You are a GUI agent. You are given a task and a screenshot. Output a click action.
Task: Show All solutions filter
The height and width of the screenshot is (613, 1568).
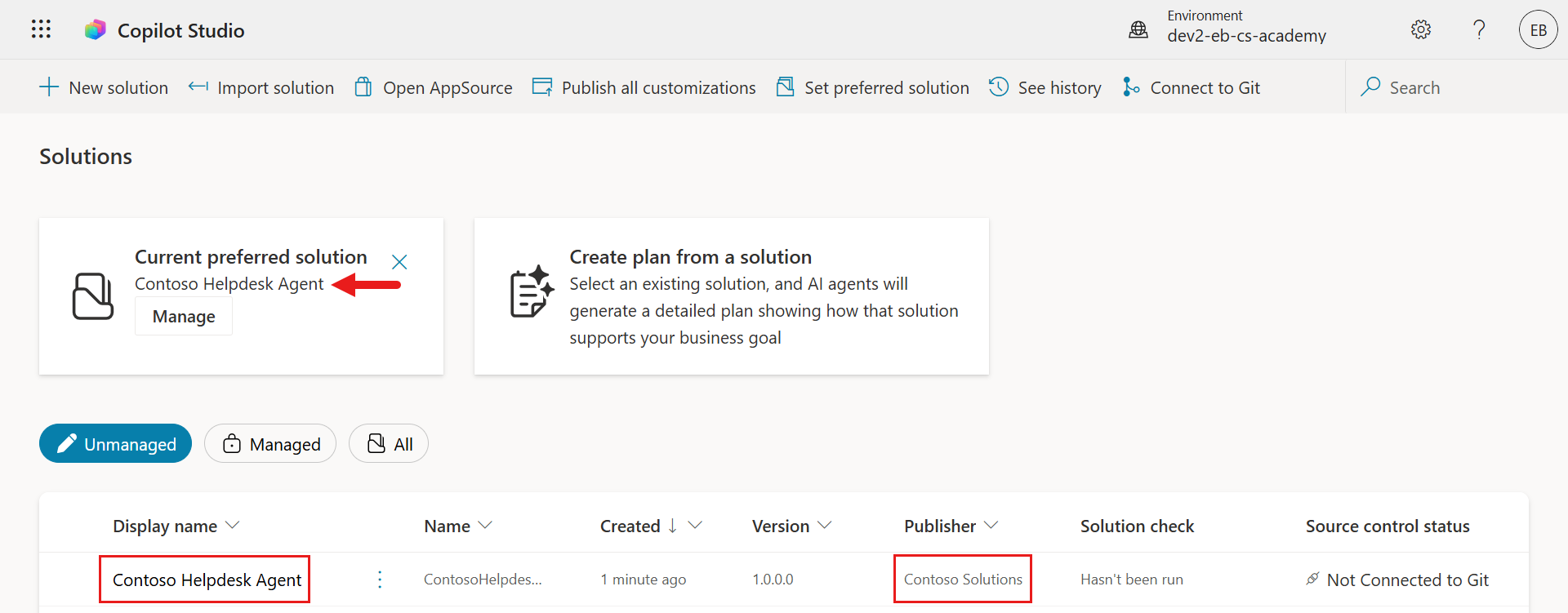click(389, 444)
